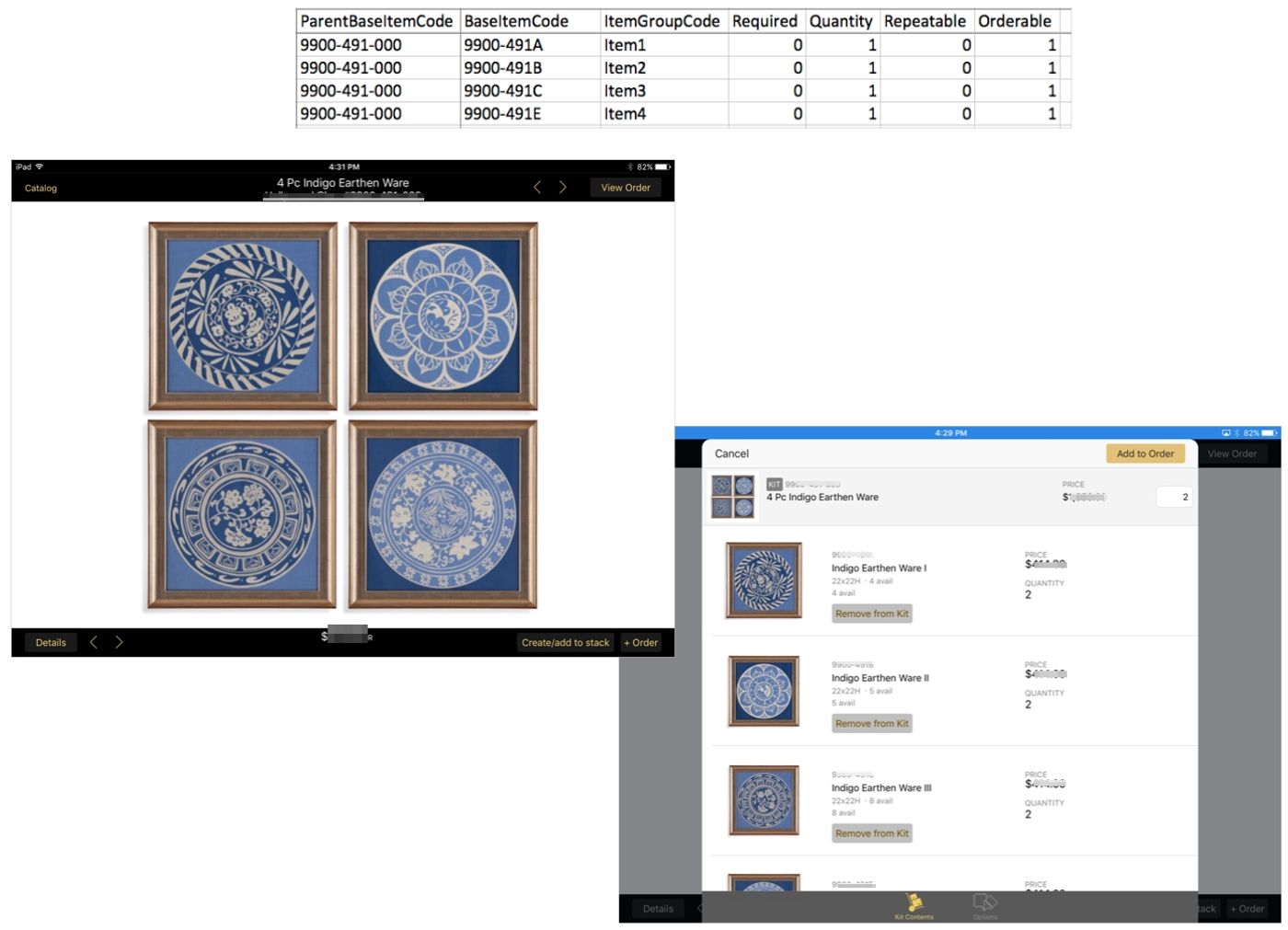Tap the KIT badge label

(x=774, y=484)
